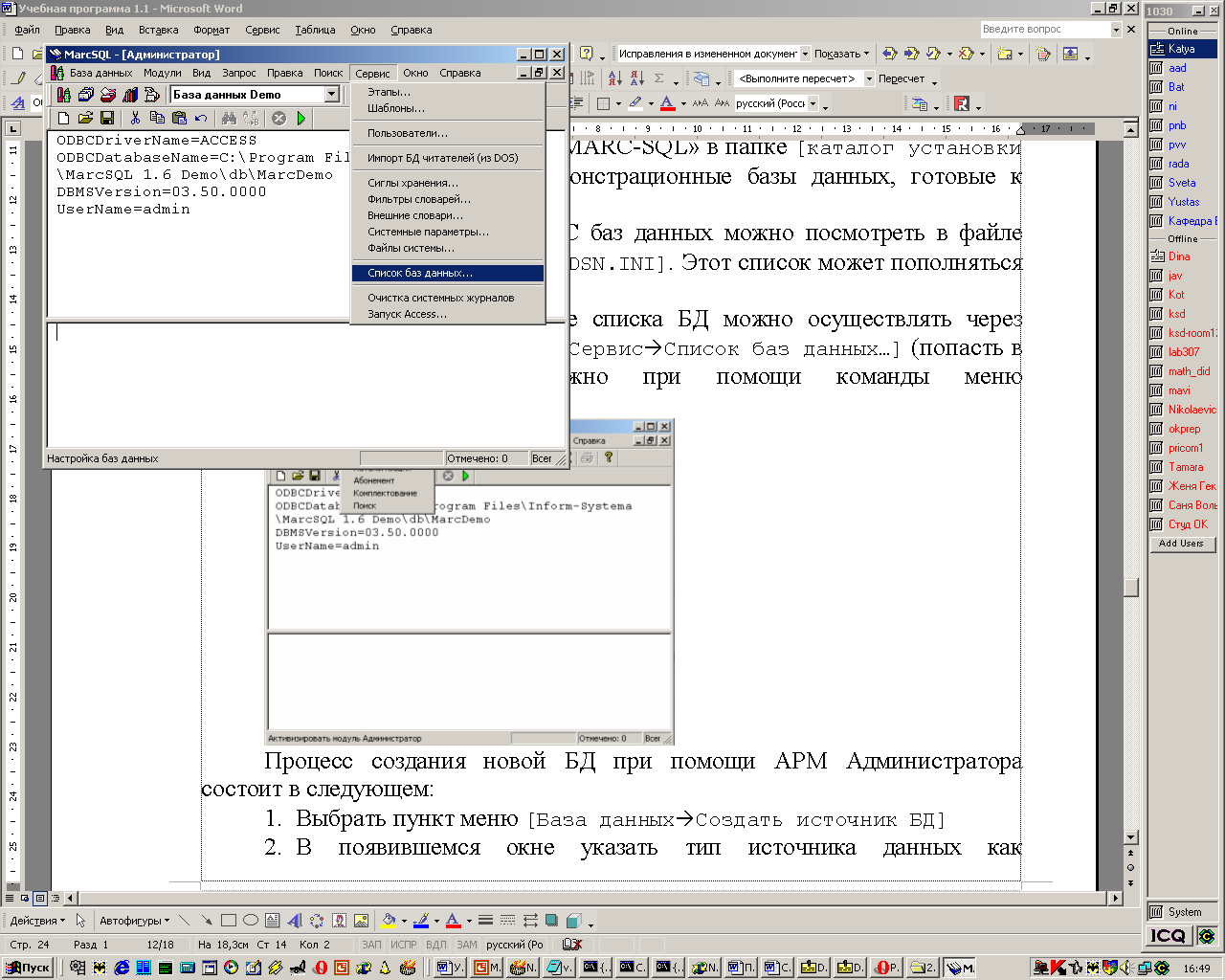Select Line tool in Drawing toolbar
The height and width of the screenshot is (980, 1225).
tap(184, 921)
